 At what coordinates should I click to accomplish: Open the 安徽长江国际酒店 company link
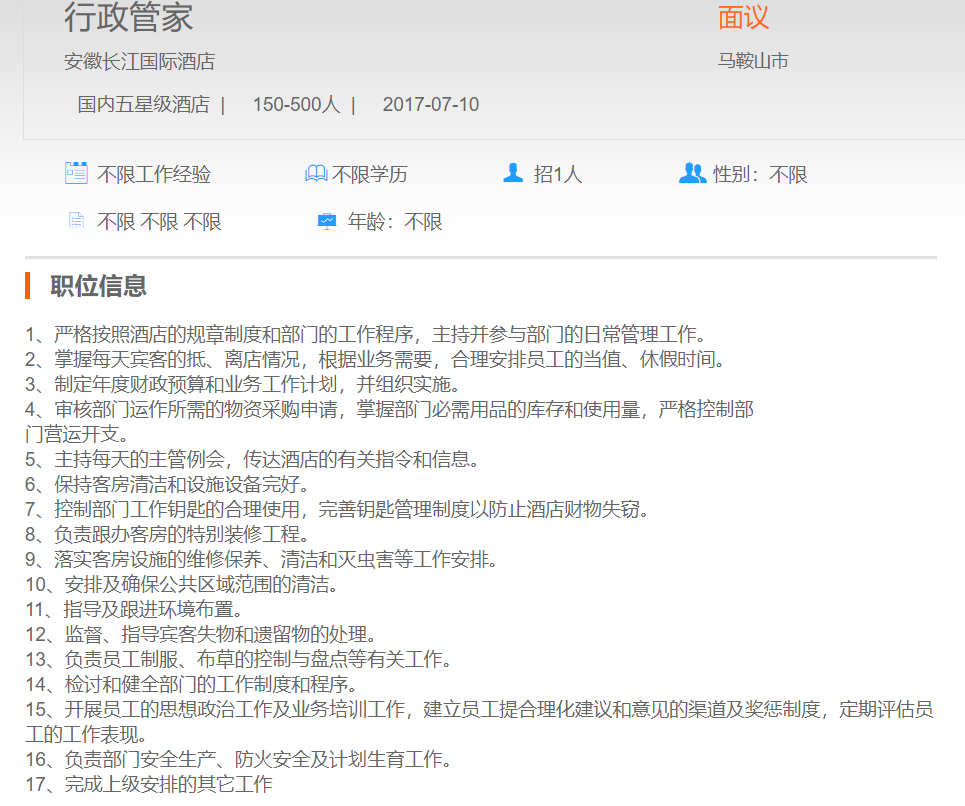pos(139,61)
